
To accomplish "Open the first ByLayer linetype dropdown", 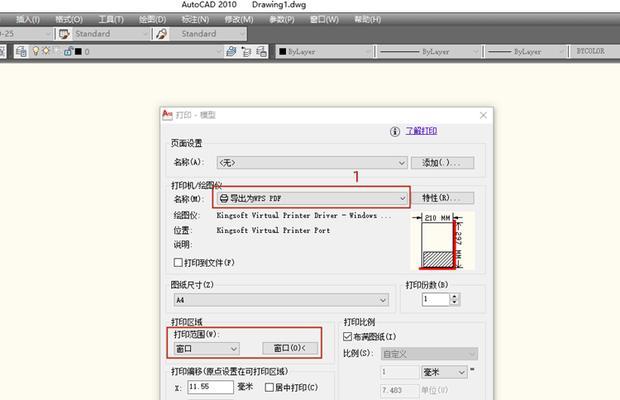I will 429,51.
